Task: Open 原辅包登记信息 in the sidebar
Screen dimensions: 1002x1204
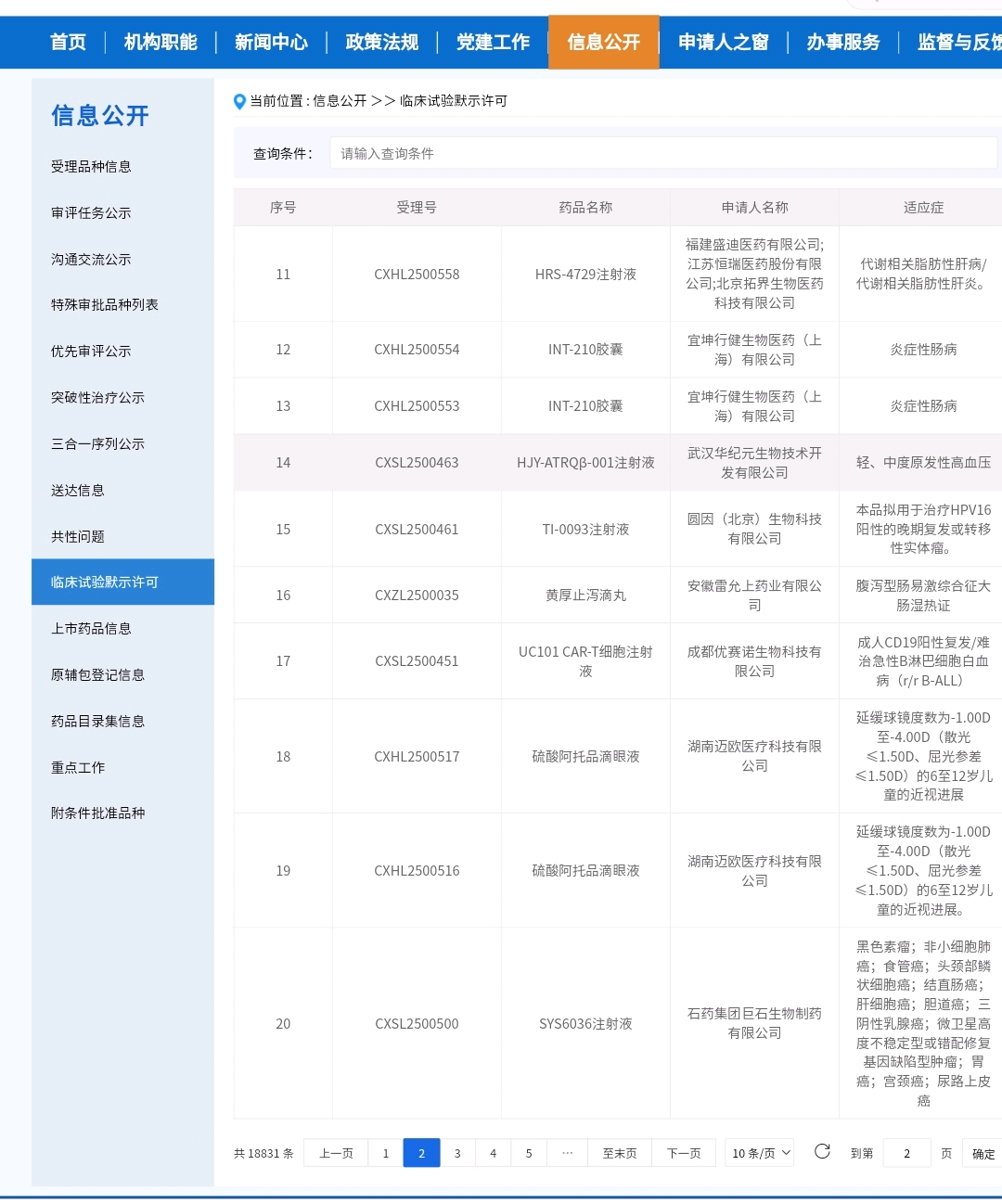Action: click(x=97, y=675)
